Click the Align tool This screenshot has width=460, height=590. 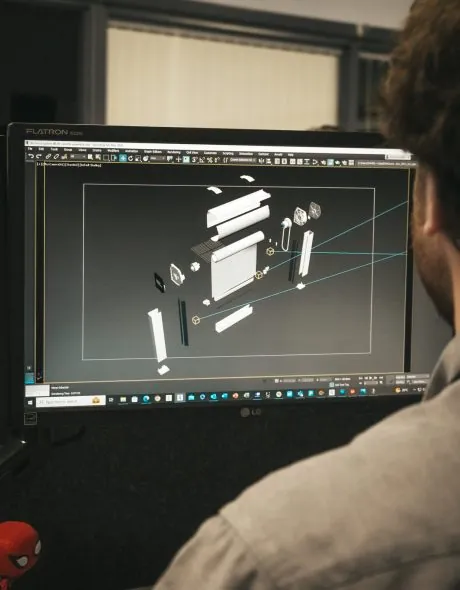pos(268,161)
